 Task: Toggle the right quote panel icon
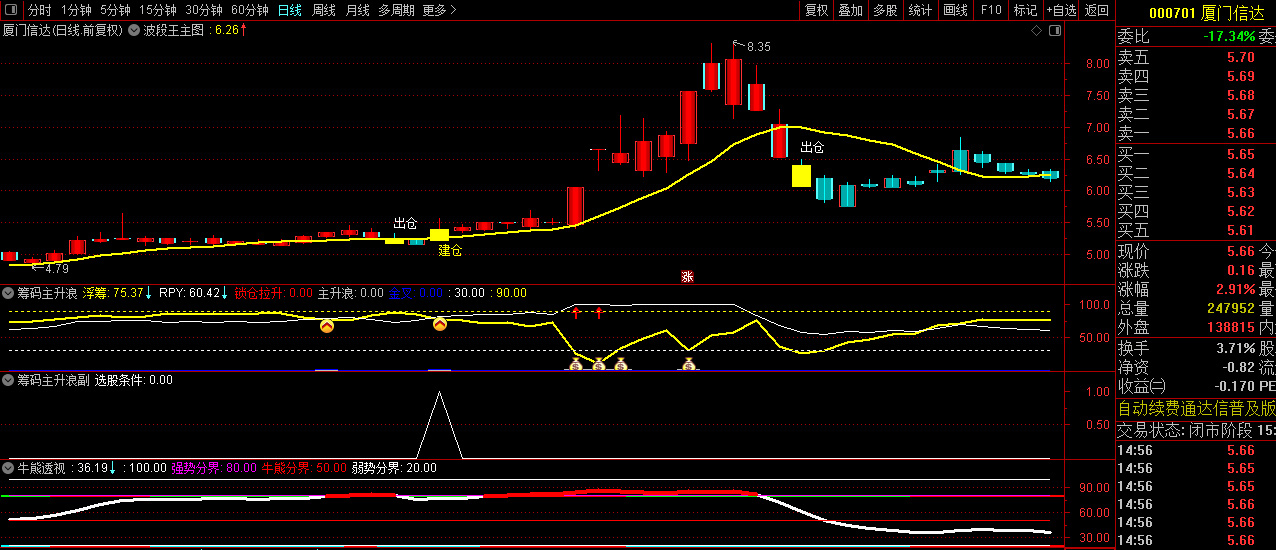(x=1055, y=30)
